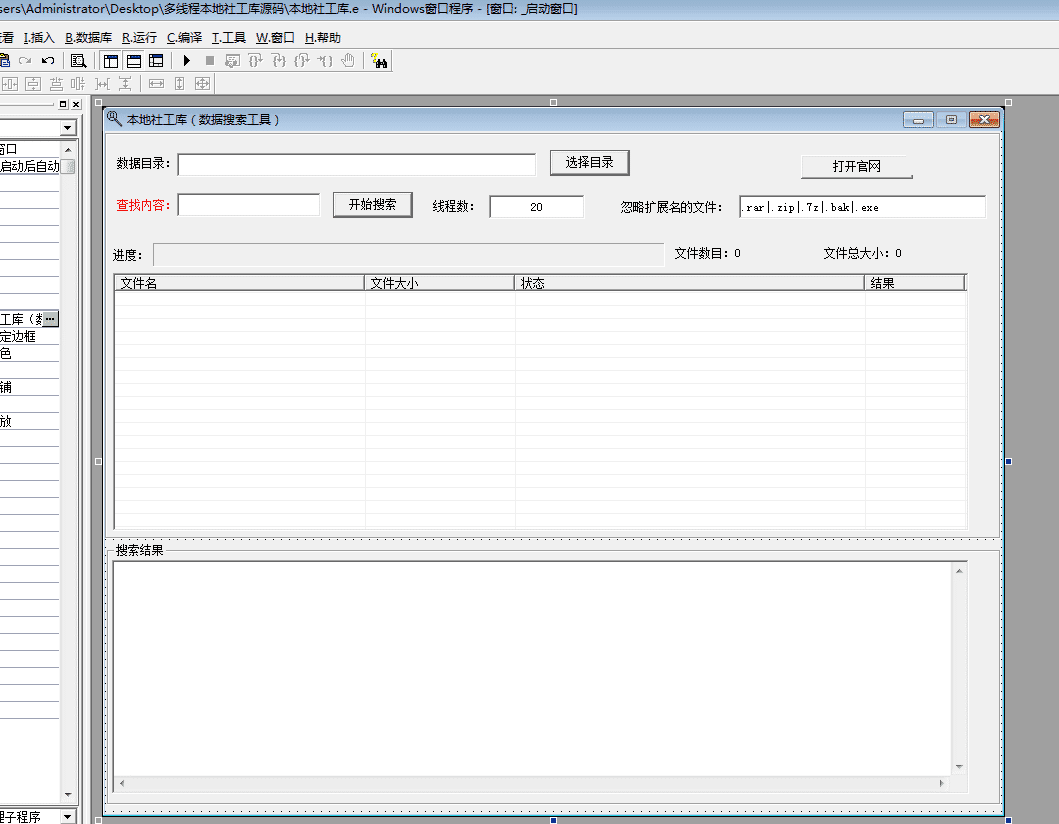Click the Undo arrow icon

(47, 61)
